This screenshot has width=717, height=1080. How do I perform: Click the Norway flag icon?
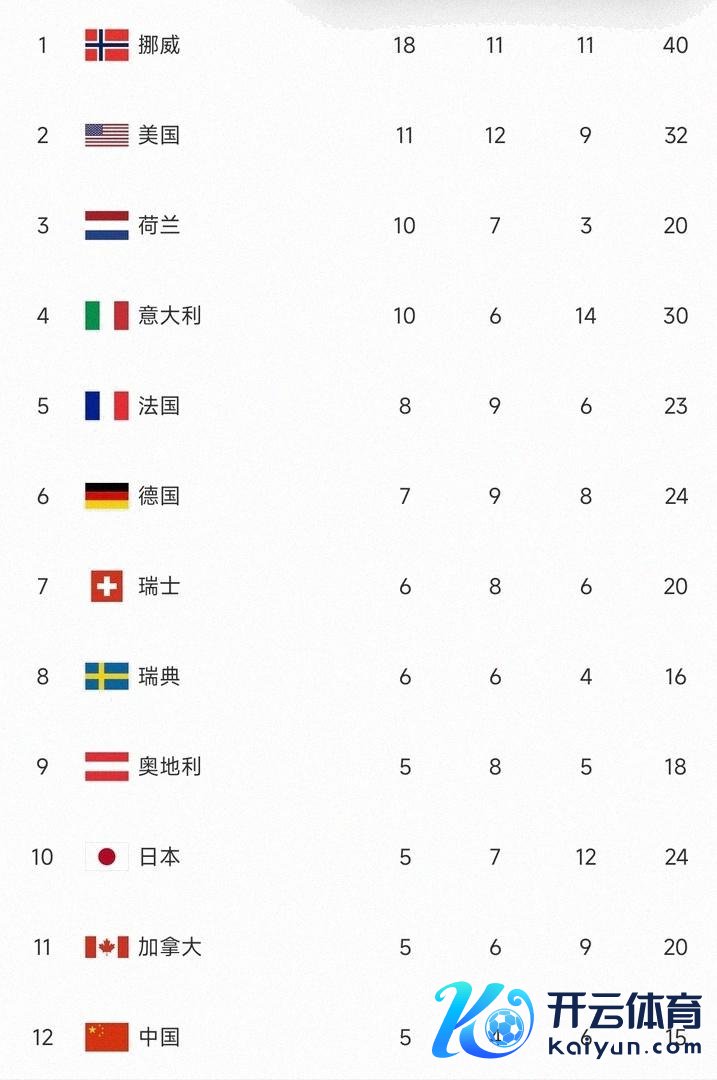107,45
